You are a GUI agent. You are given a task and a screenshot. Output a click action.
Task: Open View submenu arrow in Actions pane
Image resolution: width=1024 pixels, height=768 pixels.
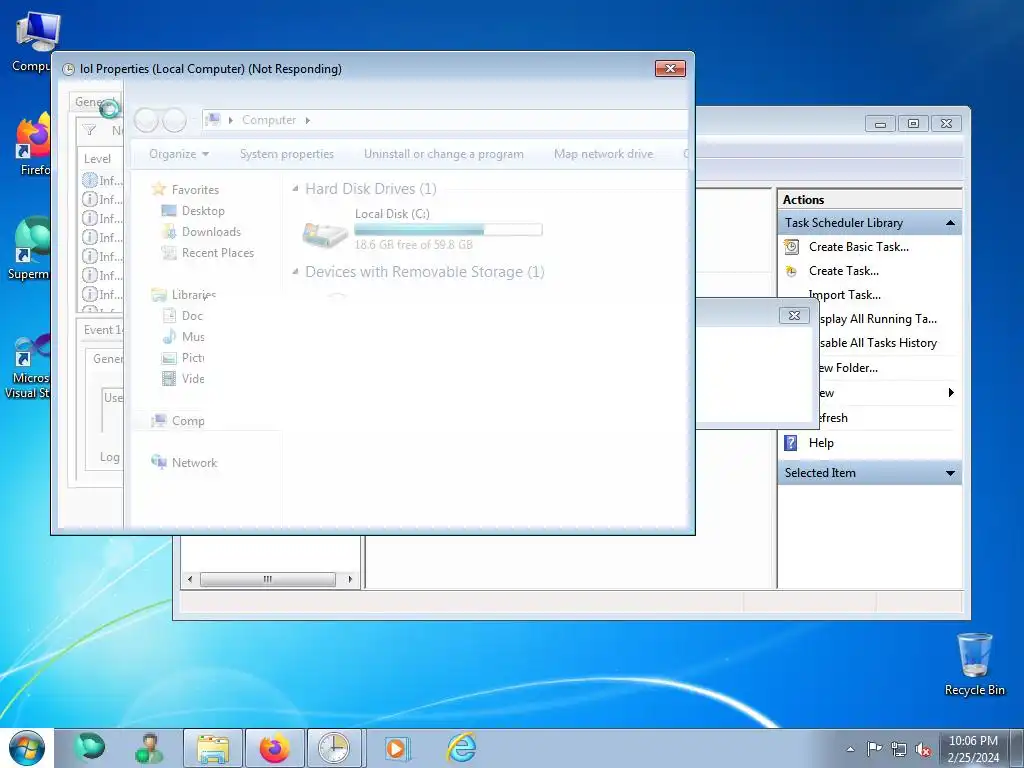coord(951,392)
